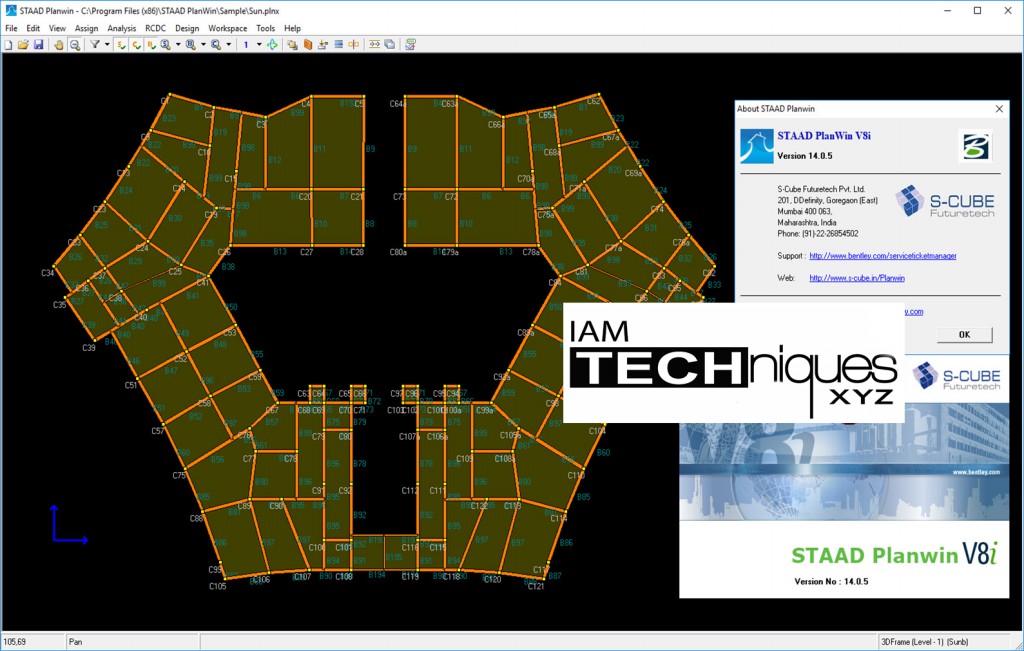Open the Analysis menu
The width and height of the screenshot is (1024, 651).
pyautogui.click(x=121, y=28)
